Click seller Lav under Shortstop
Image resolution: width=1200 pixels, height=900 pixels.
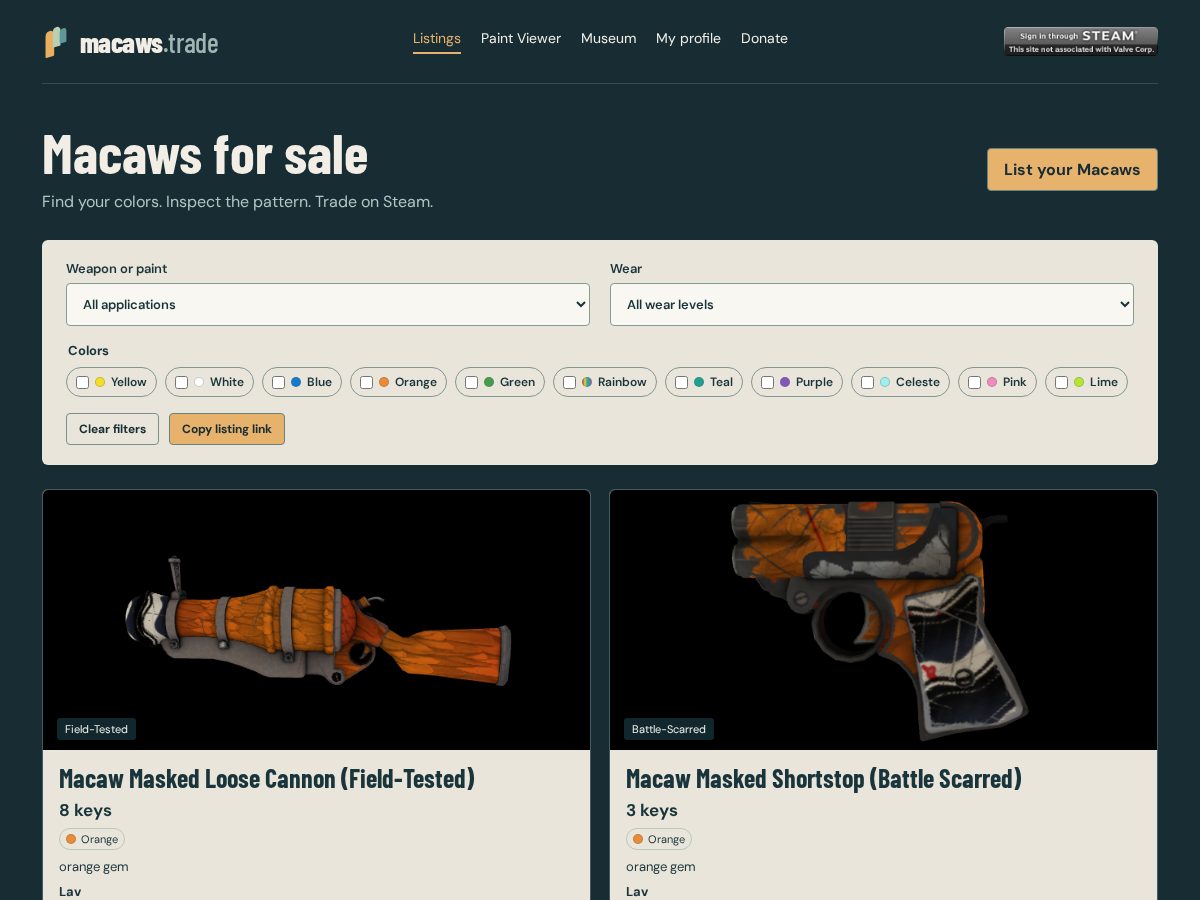click(x=637, y=891)
